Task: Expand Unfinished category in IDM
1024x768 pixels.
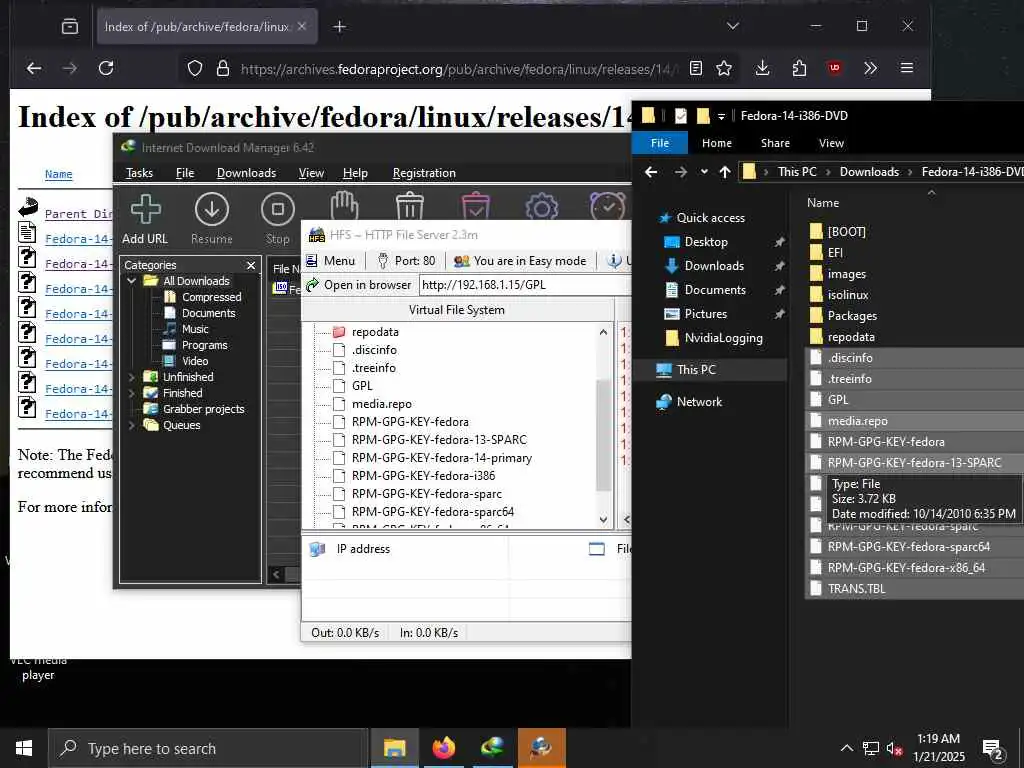Action: tap(132, 377)
